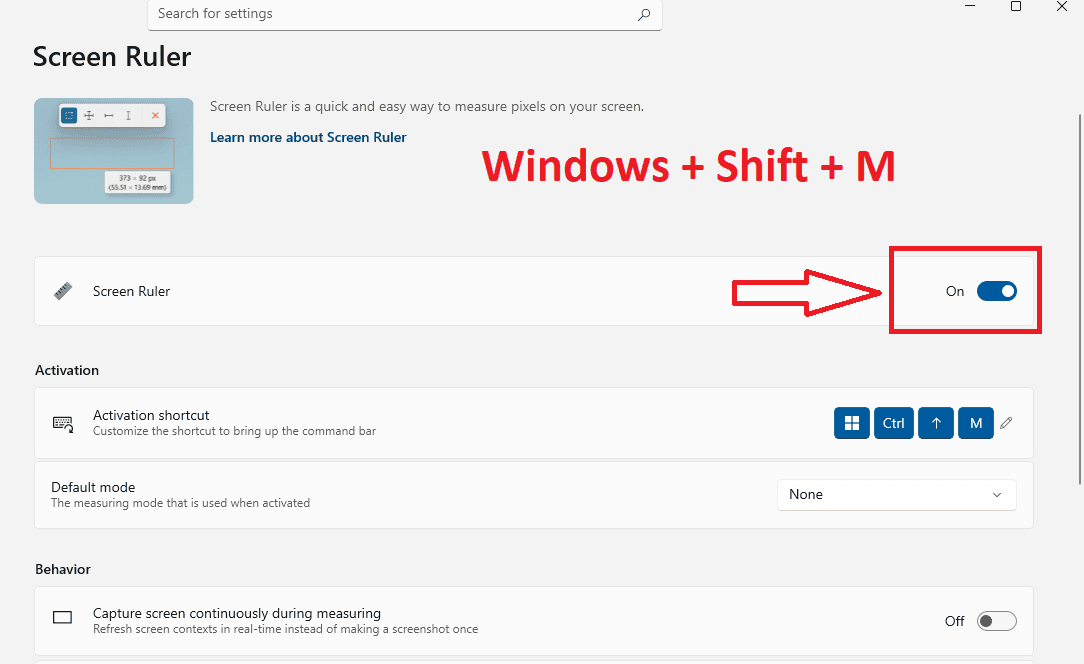Edit activation shortcut with pencil icon
The width and height of the screenshot is (1084, 664).
1006,423
